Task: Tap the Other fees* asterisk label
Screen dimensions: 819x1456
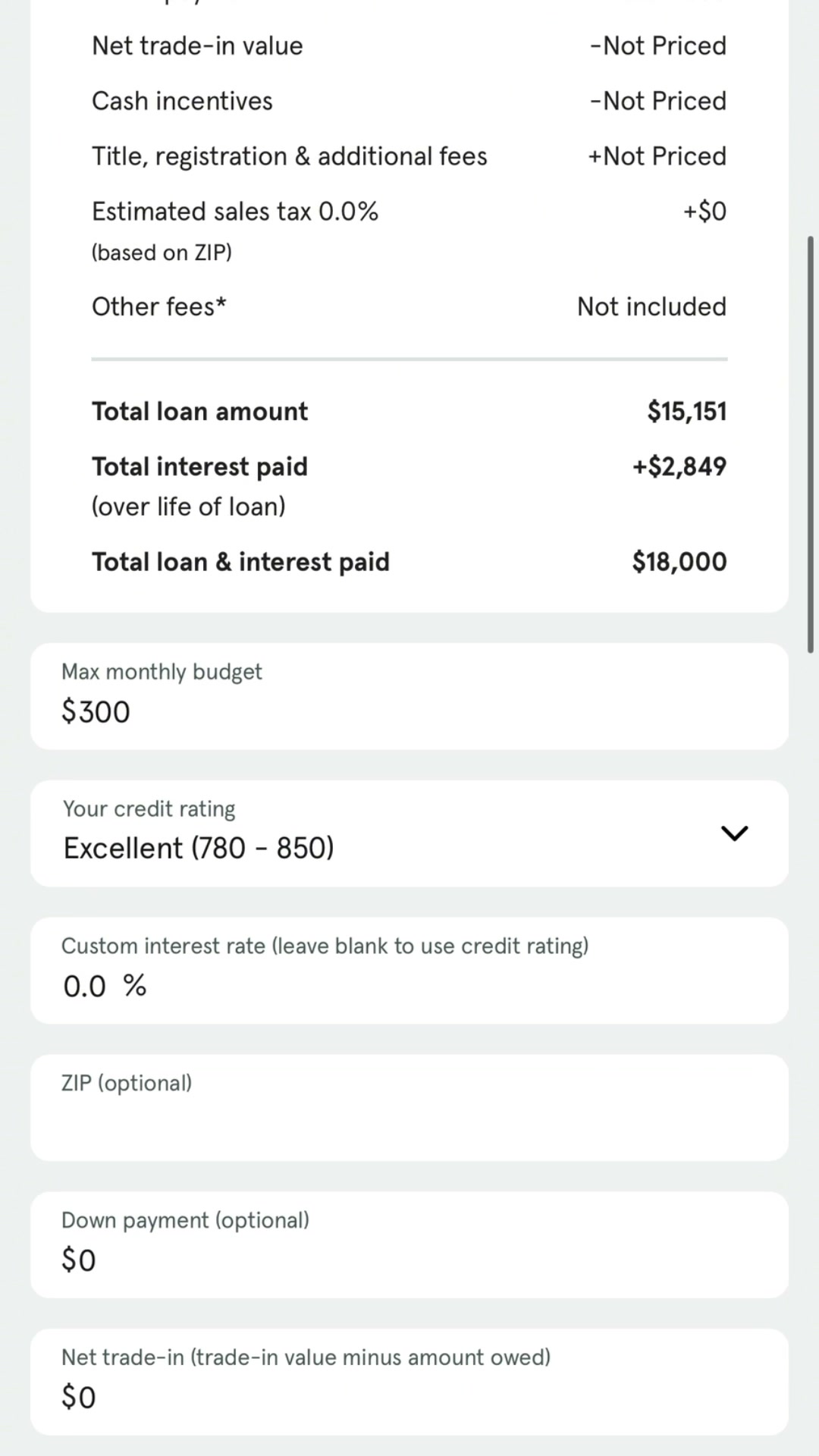Action: [159, 306]
